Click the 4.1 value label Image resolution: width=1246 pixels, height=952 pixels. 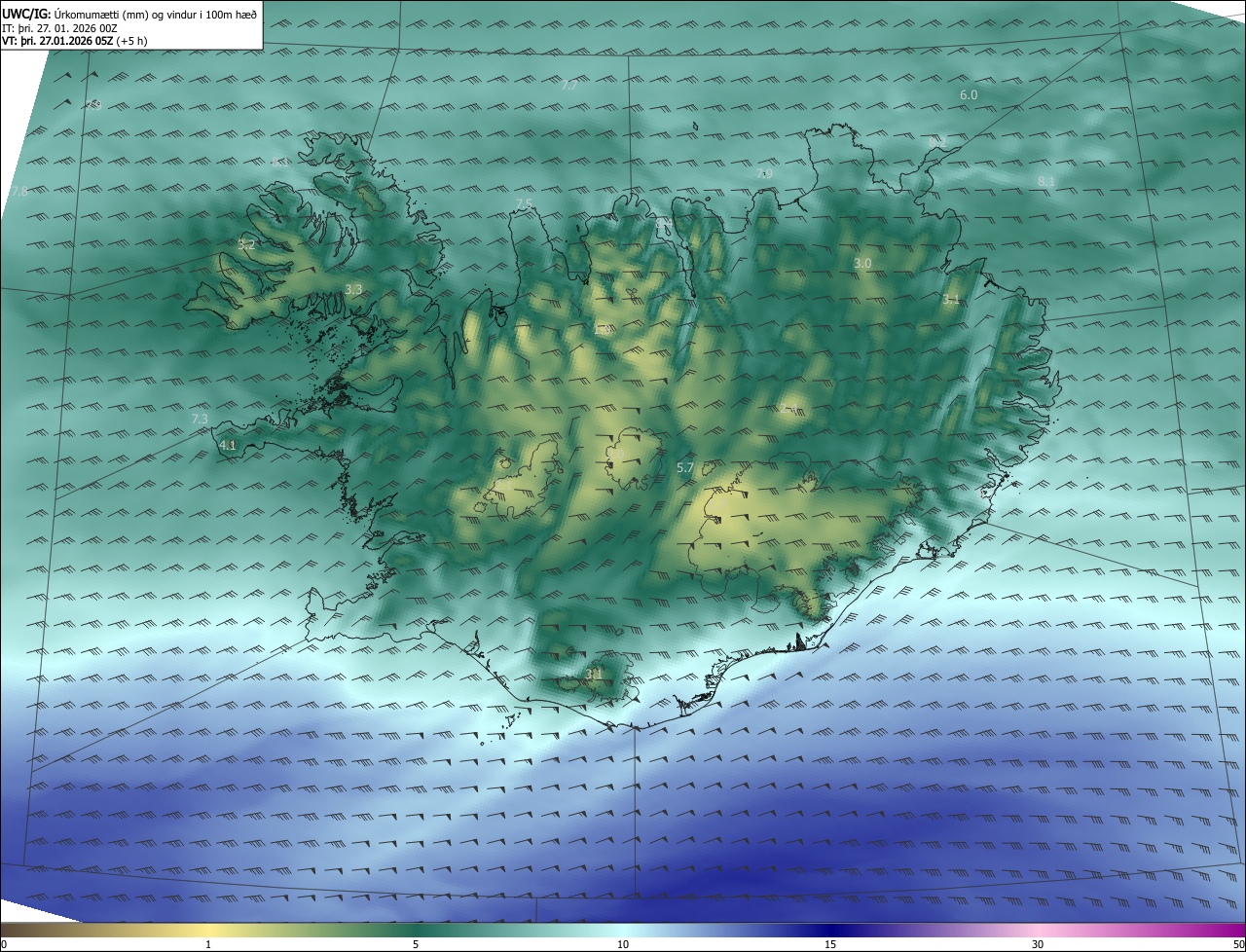point(228,445)
